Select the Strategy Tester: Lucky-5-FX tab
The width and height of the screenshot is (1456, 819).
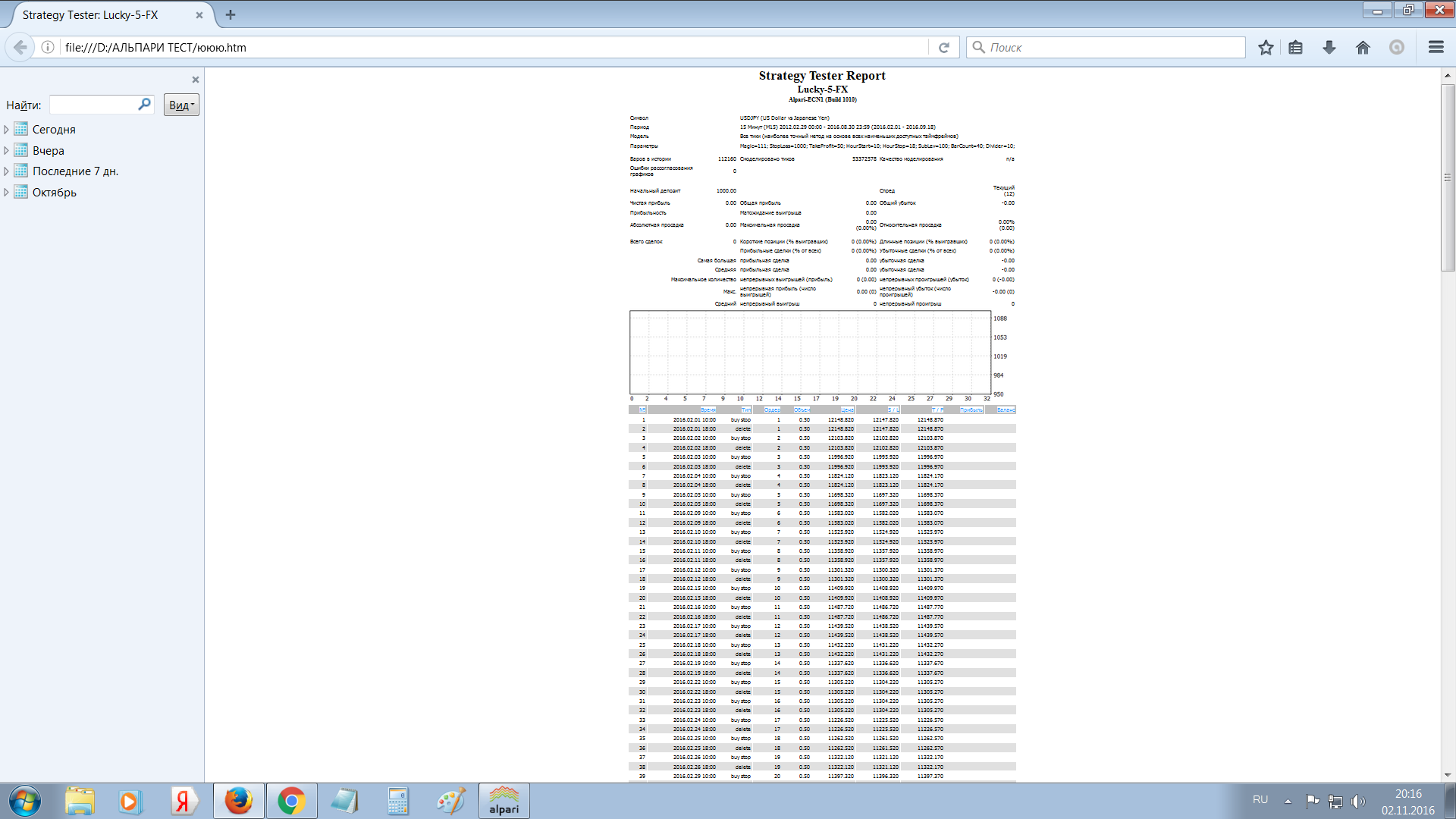[110, 15]
